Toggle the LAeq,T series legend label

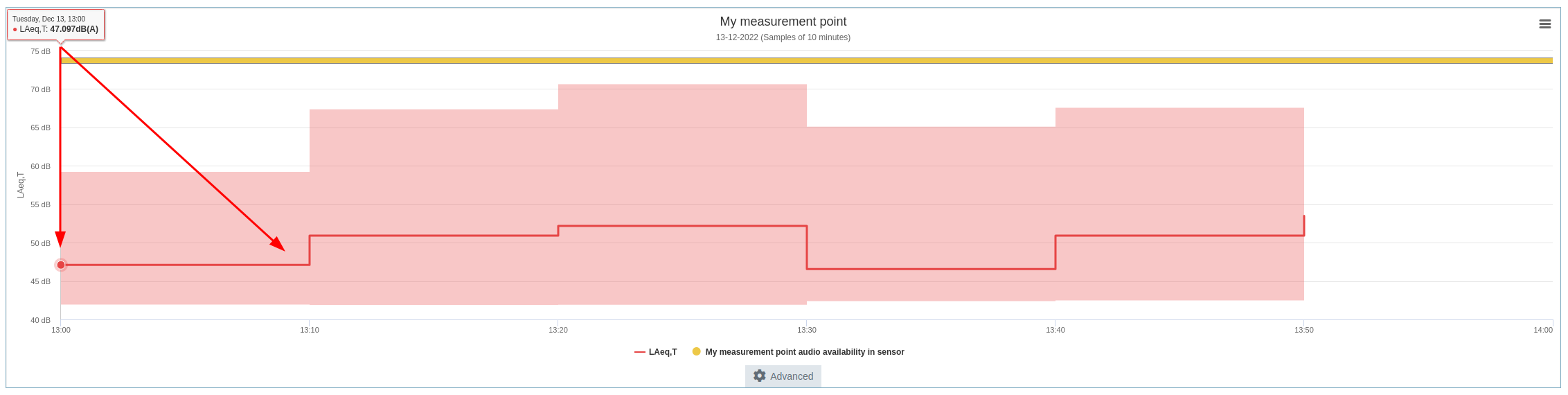coord(663,352)
